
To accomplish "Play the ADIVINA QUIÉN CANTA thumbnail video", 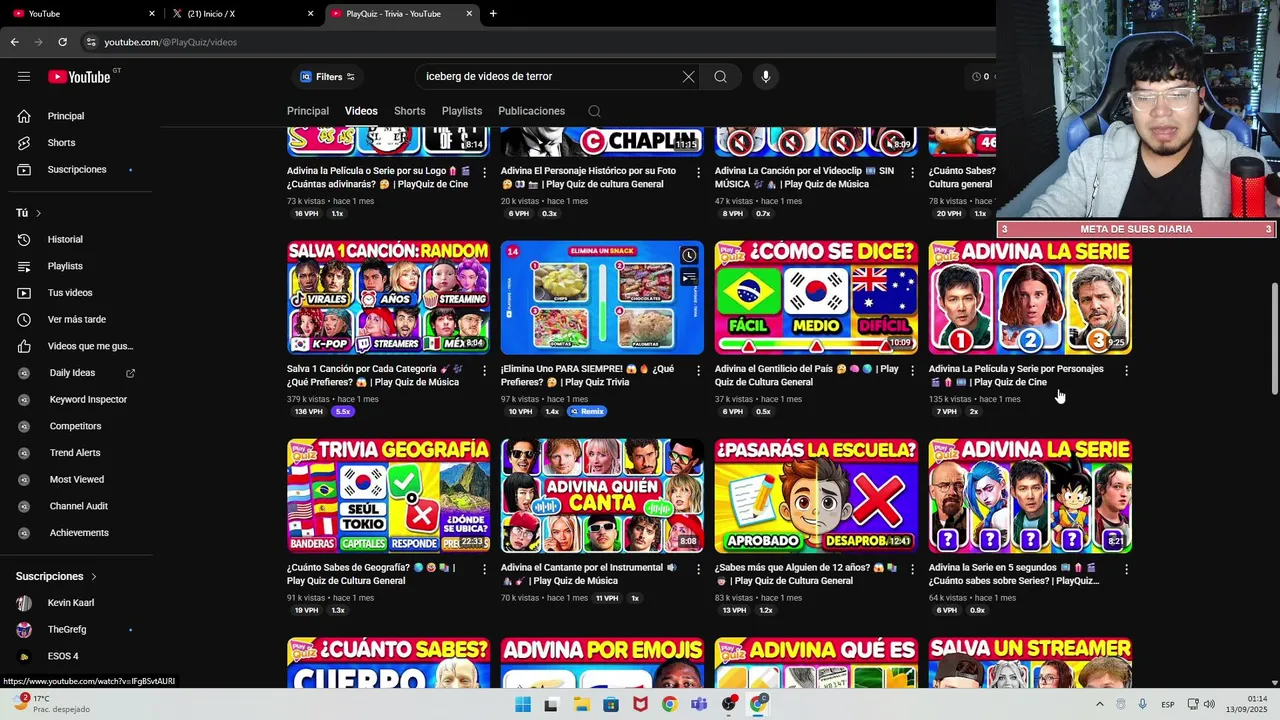I will 602,496.
